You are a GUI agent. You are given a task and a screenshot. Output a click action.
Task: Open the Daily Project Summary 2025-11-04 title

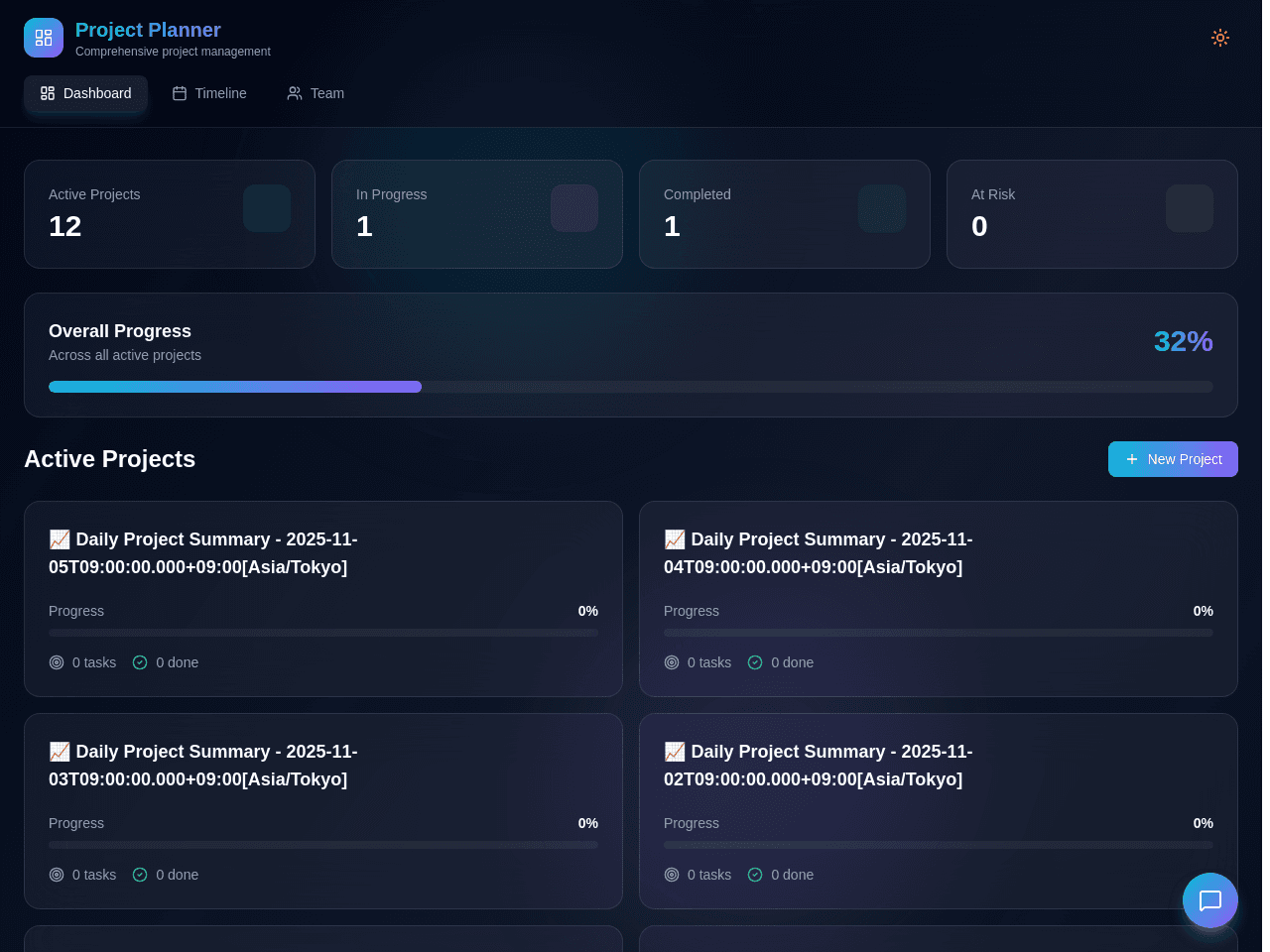click(819, 553)
